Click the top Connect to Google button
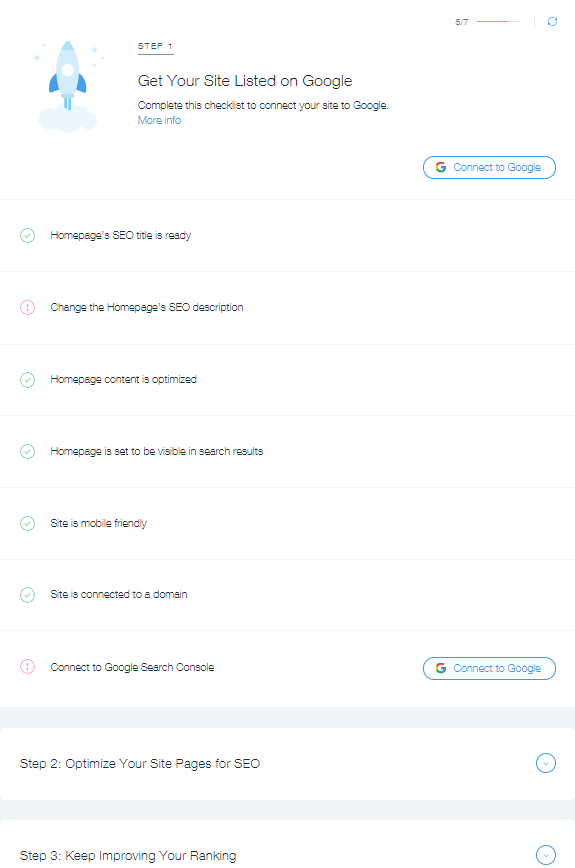Viewport: 575px width, 868px height. coord(489,167)
